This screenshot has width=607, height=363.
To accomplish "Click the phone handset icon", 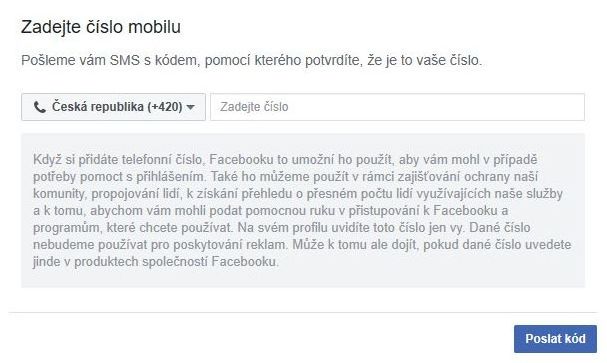I will (x=39, y=107).
